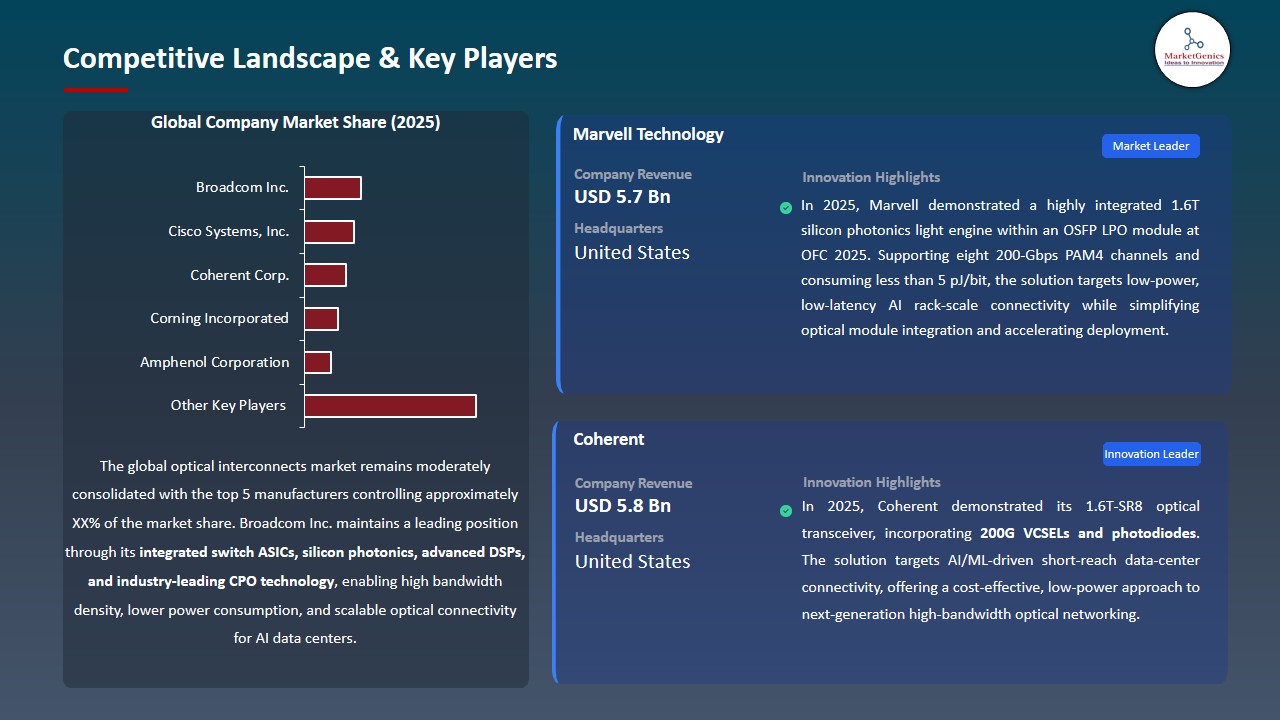The width and height of the screenshot is (1280, 720).
Task: Select the Coherent Corp. bar
Action: [x=325, y=275]
